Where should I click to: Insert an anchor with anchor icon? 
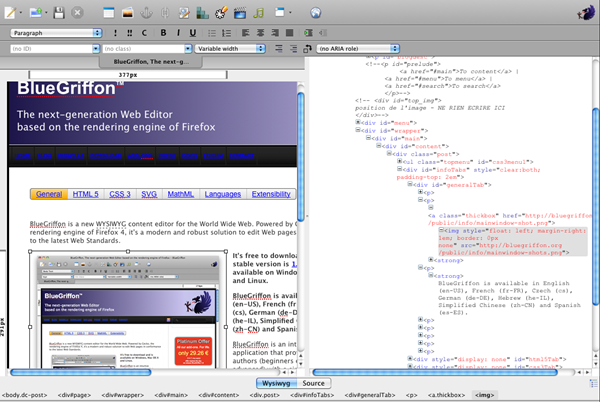click(x=146, y=13)
